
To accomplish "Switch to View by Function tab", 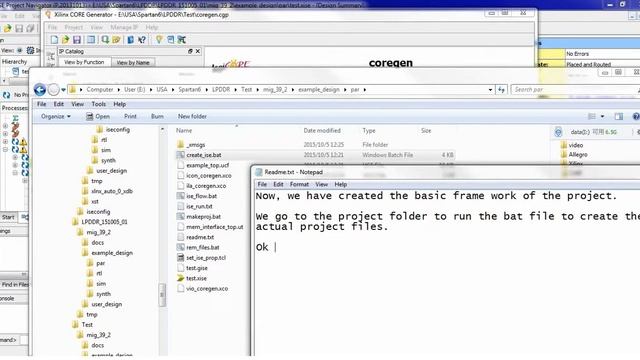I will (84, 62).
